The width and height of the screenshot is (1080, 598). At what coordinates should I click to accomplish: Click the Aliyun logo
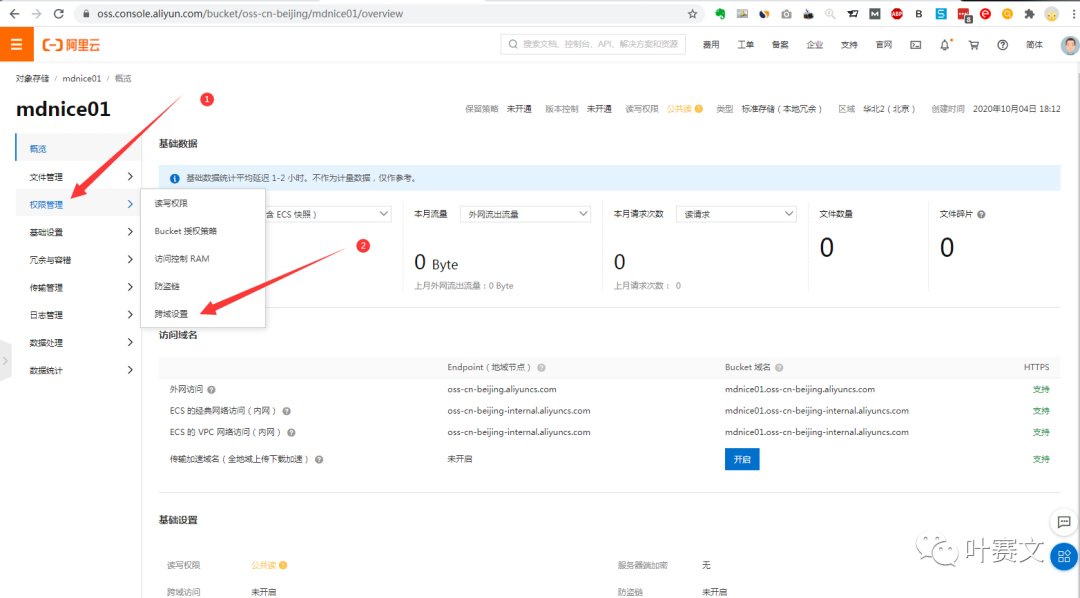coord(72,45)
